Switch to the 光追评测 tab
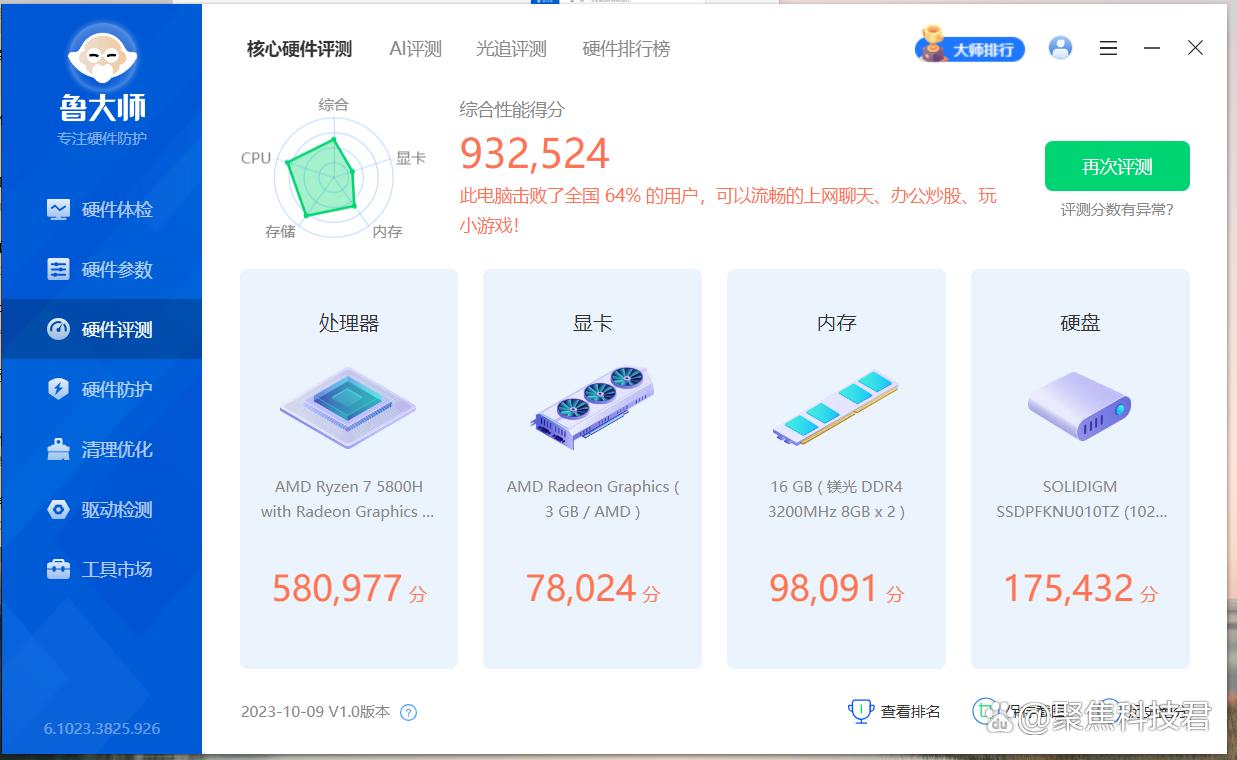The height and width of the screenshot is (760, 1237). (x=511, y=49)
